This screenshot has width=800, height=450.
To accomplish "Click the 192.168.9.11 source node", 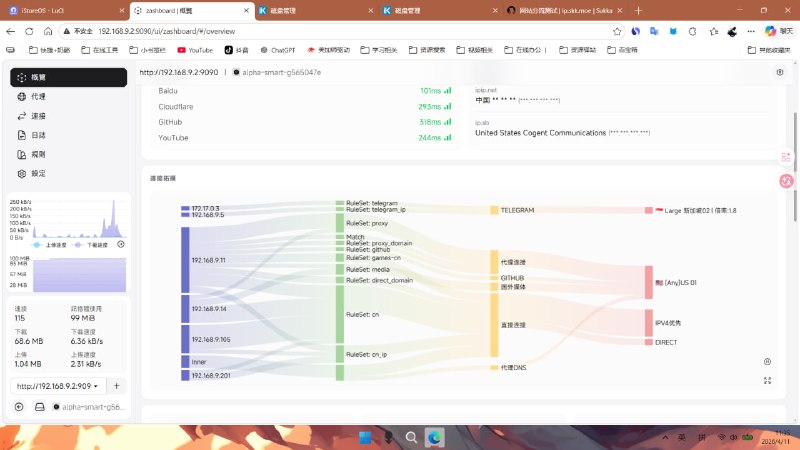I will coord(185,260).
